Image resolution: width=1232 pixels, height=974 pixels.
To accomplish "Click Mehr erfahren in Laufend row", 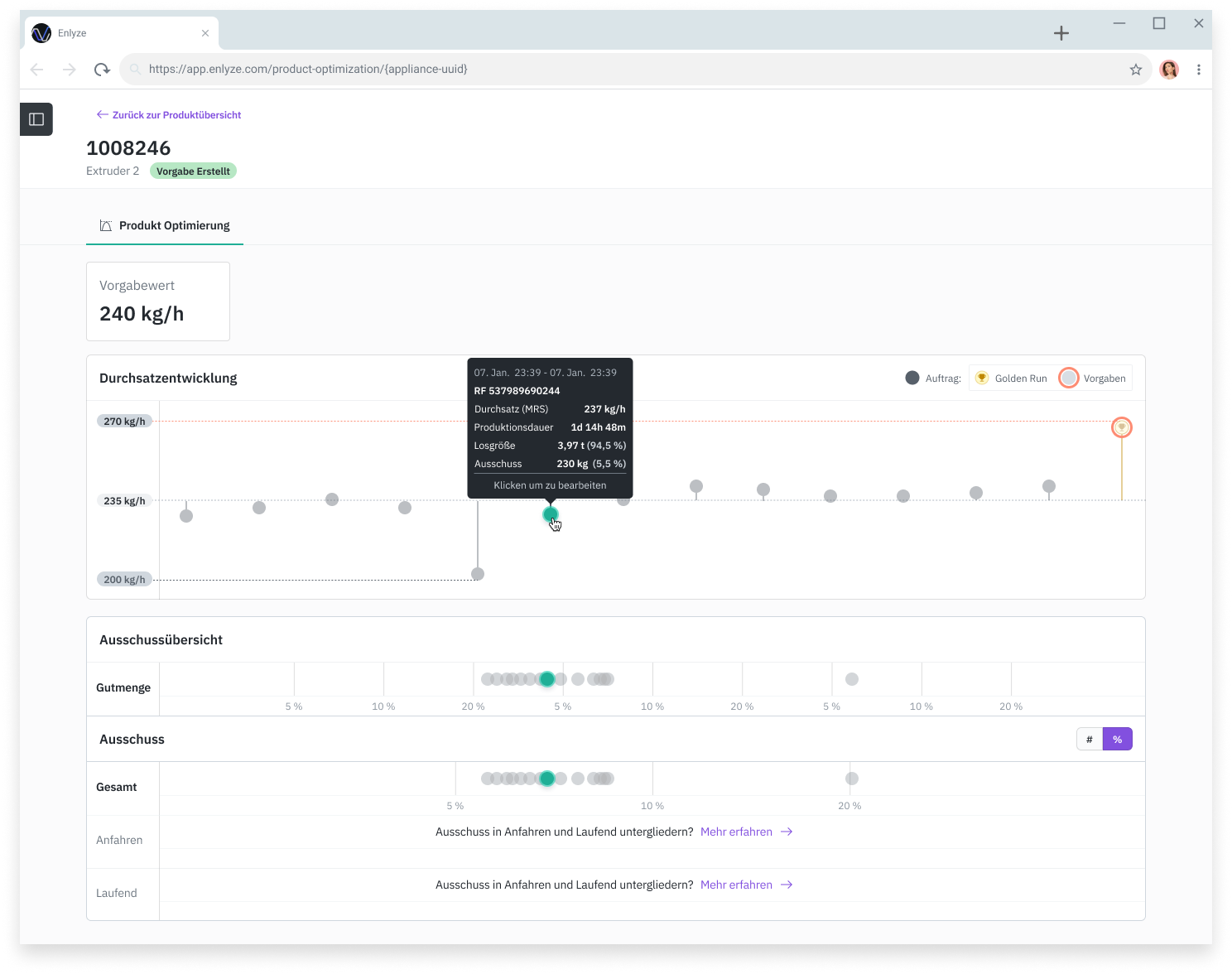I will coord(746,885).
